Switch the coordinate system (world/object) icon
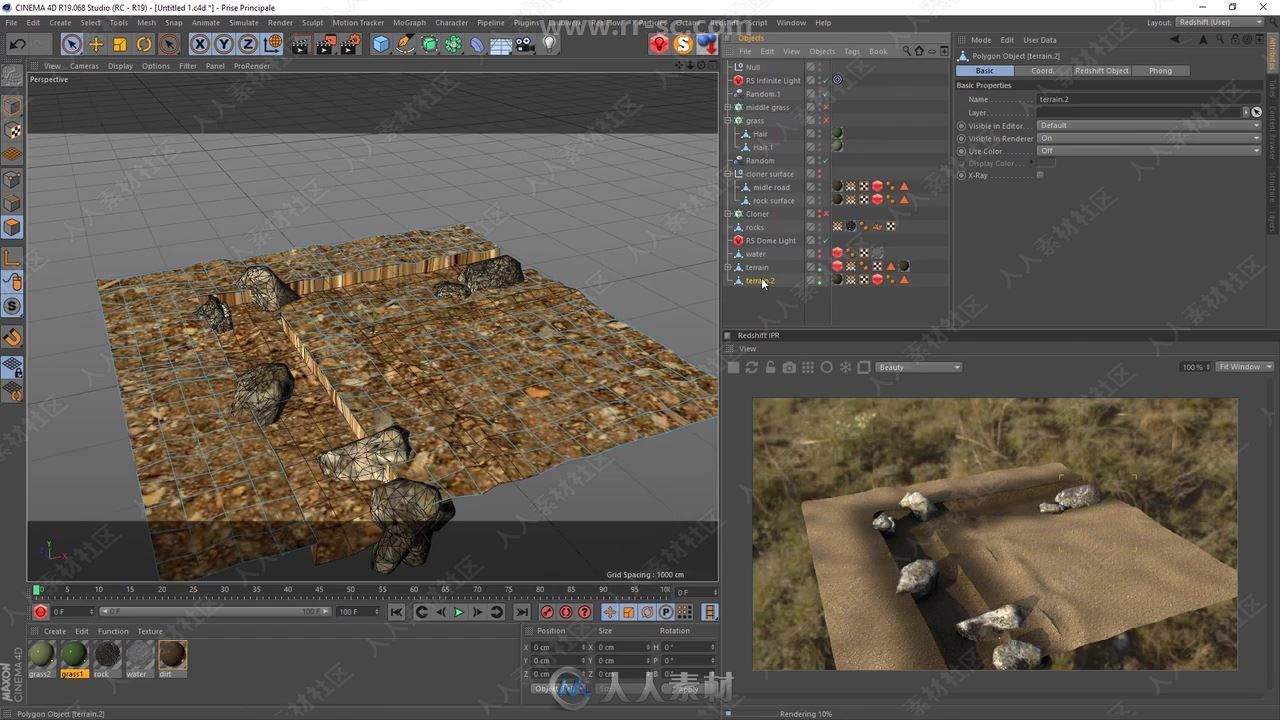The image size is (1280, 720). pos(273,44)
